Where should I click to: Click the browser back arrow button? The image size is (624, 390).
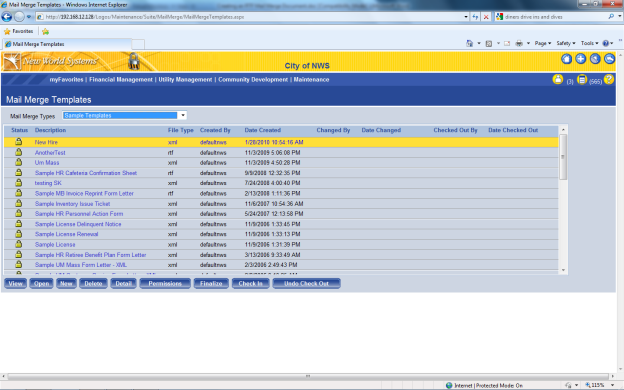(7, 17)
